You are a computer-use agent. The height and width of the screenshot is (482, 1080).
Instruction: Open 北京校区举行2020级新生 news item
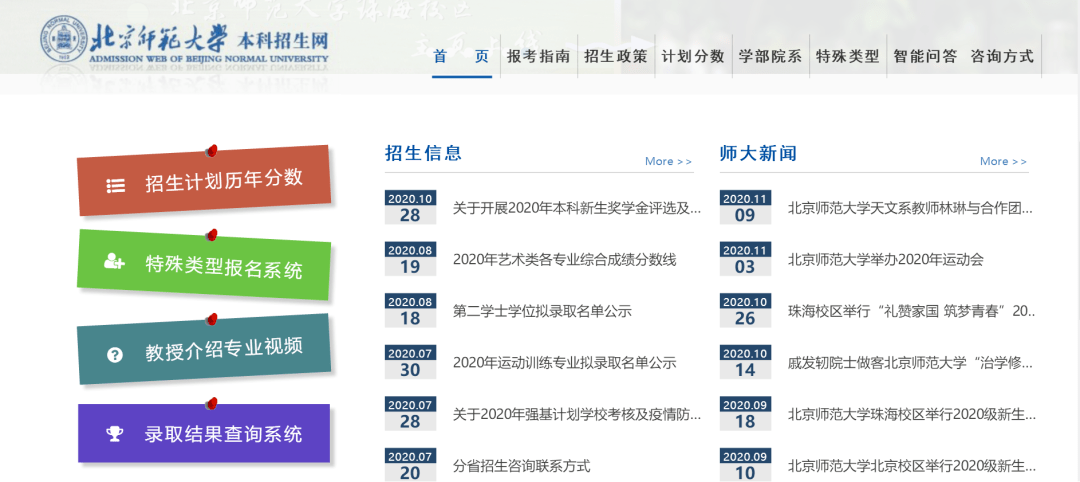tap(912, 466)
